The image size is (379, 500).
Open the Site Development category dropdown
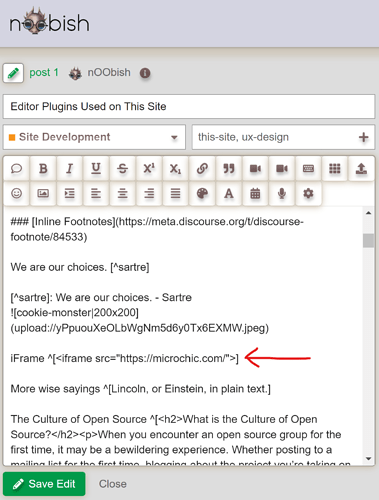coord(94,137)
